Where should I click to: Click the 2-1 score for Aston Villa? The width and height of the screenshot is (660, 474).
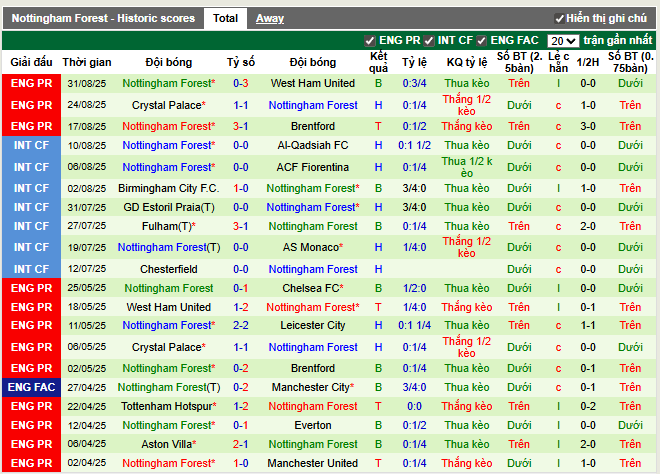tap(241, 444)
